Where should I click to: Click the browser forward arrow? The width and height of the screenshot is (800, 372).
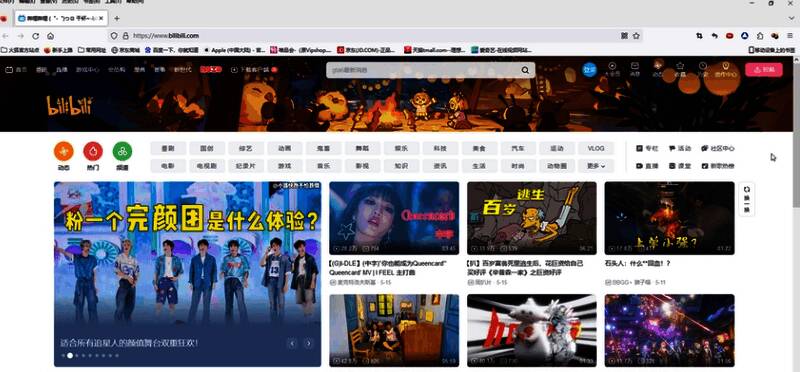coord(20,36)
